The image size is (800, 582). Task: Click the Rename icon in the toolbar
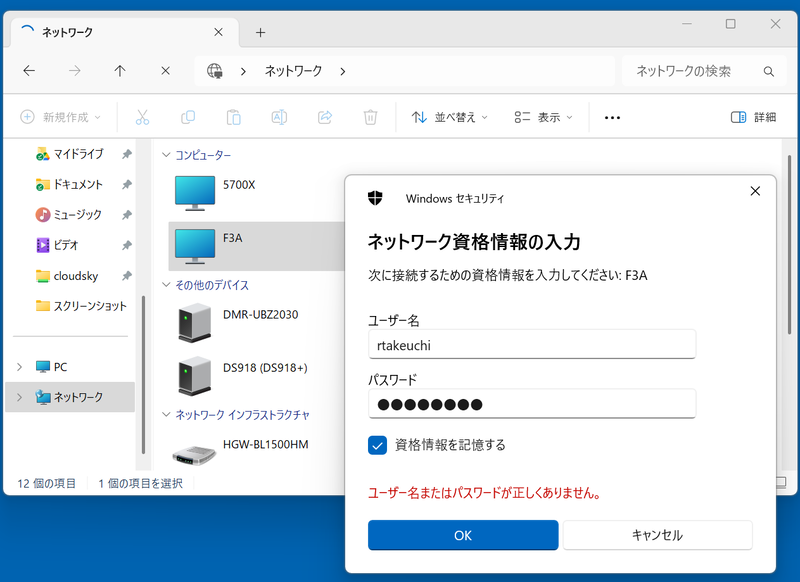(277, 117)
